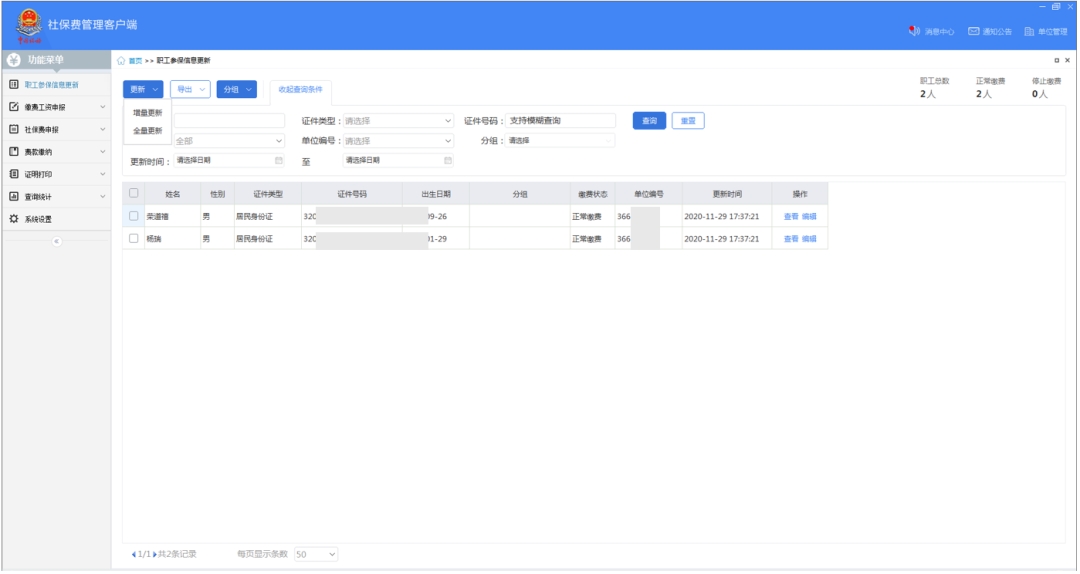1080x574 pixels.
Task: Click the 通知公告 envelope icon
Action: pyautogui.click(x=973, y=32)
